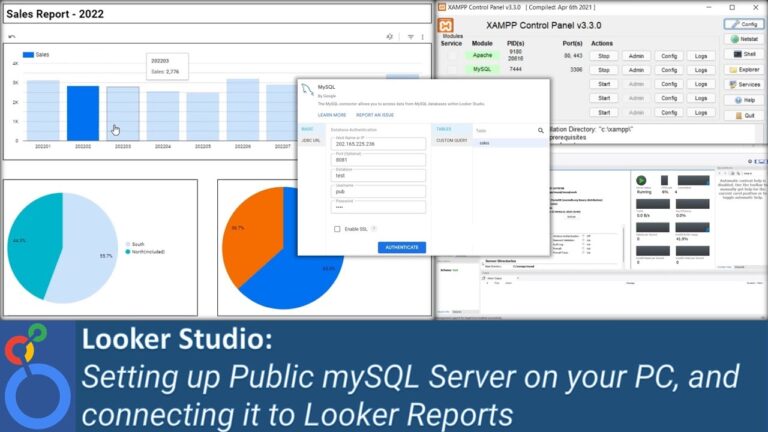Click the Username field containing pub
The width and height of the screenshot is (768, 432).
378,191
